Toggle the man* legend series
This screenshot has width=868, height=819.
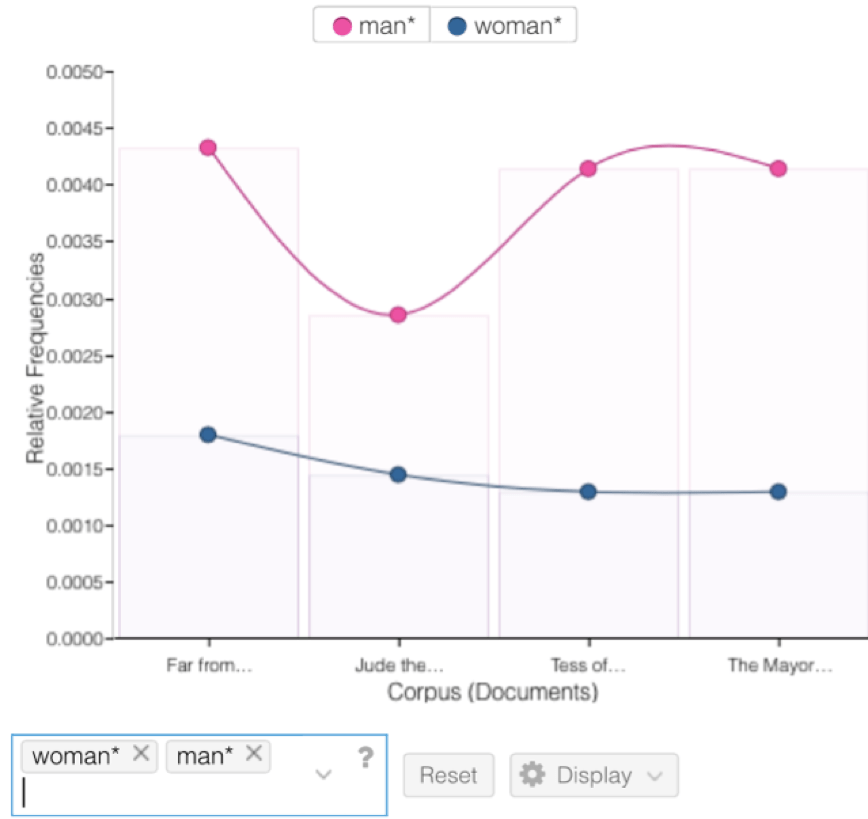coord(372,26)
